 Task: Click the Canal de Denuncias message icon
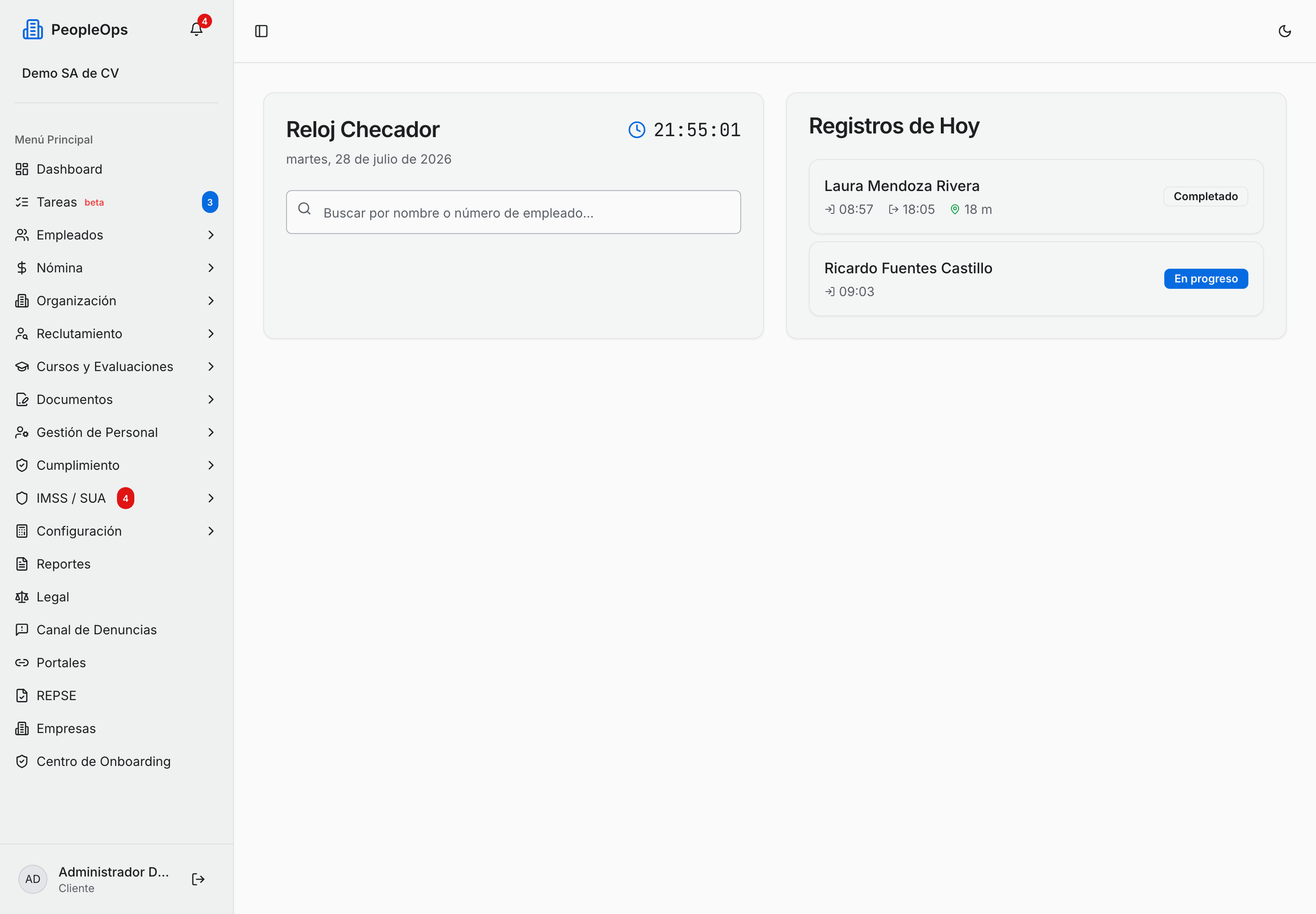coord(22,630)
